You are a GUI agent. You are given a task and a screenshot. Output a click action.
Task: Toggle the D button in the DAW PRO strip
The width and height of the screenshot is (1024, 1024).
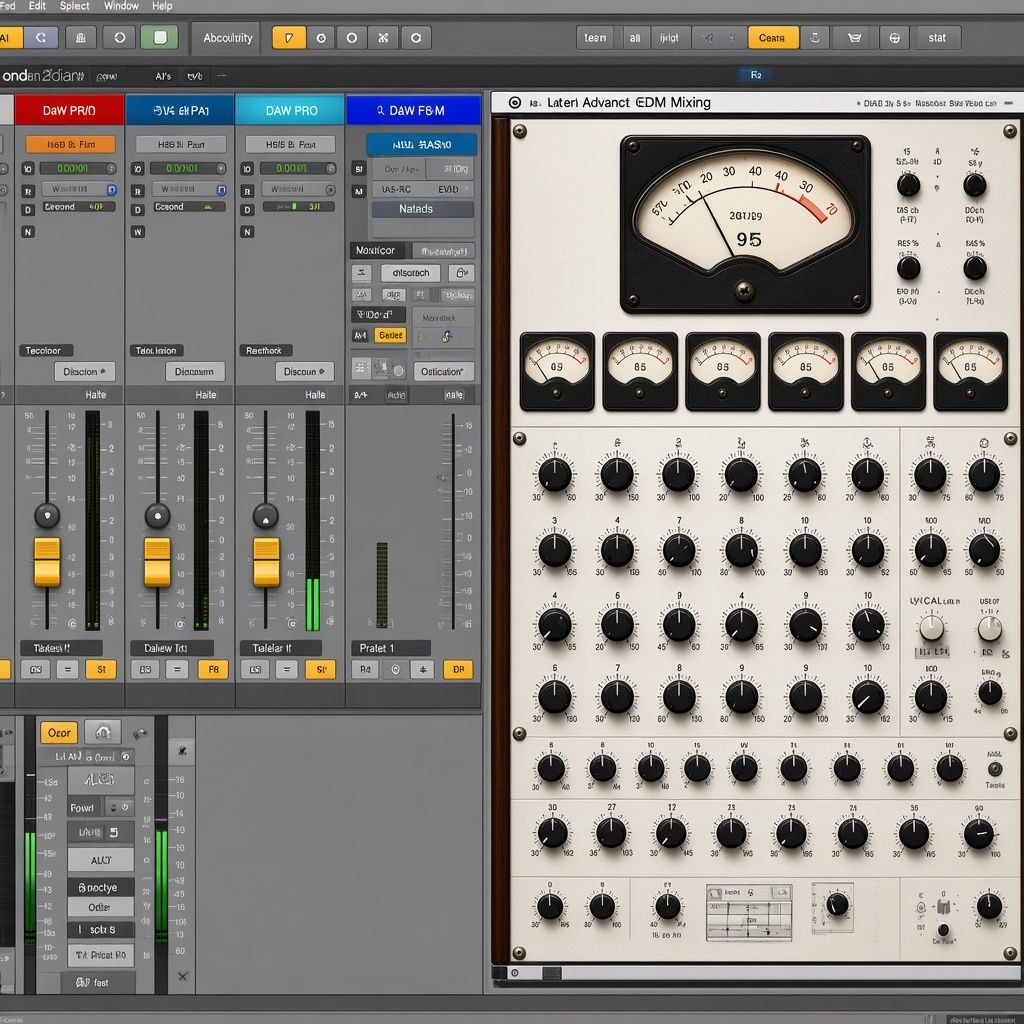(247, 210)
